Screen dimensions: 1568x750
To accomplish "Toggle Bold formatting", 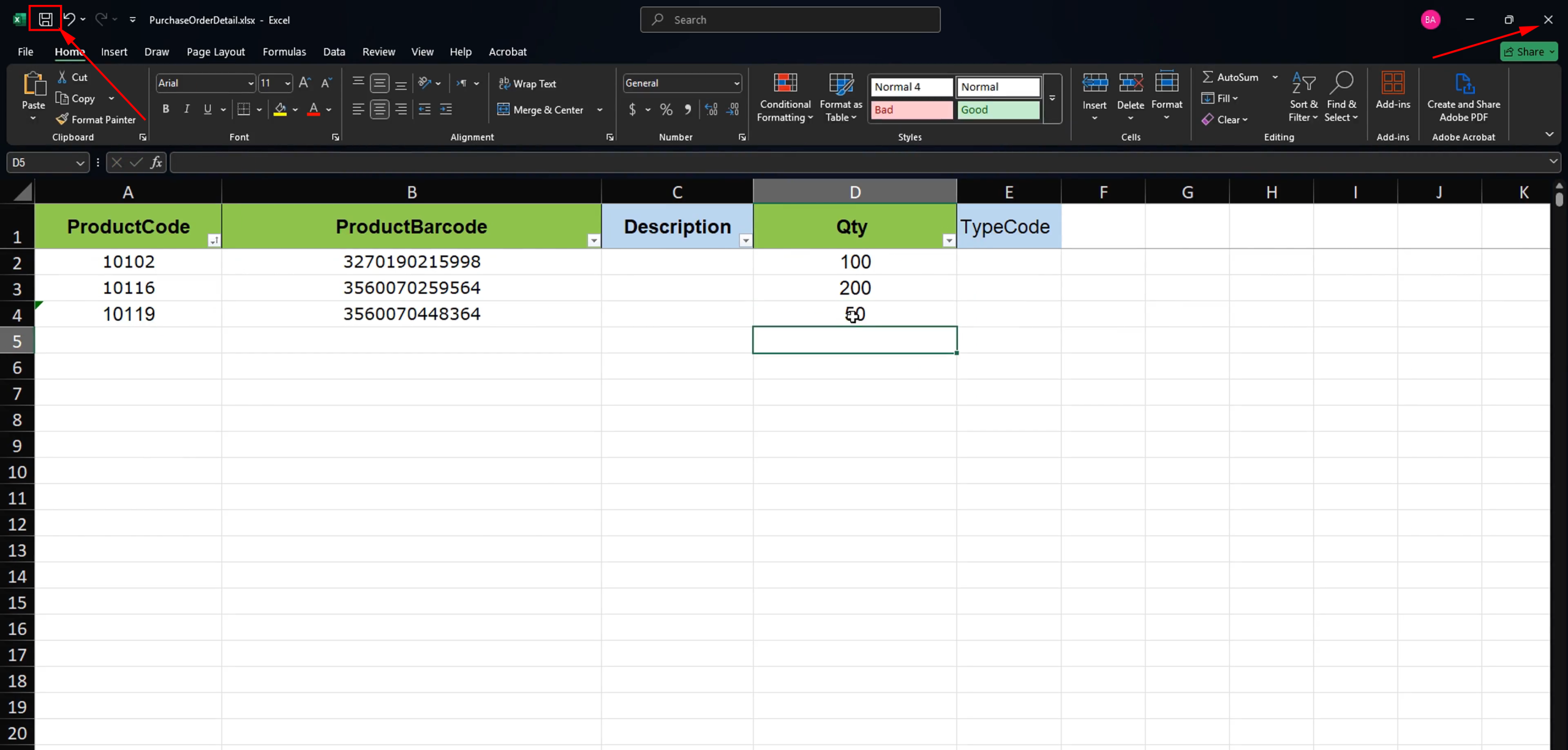I will tap(165, 109).
